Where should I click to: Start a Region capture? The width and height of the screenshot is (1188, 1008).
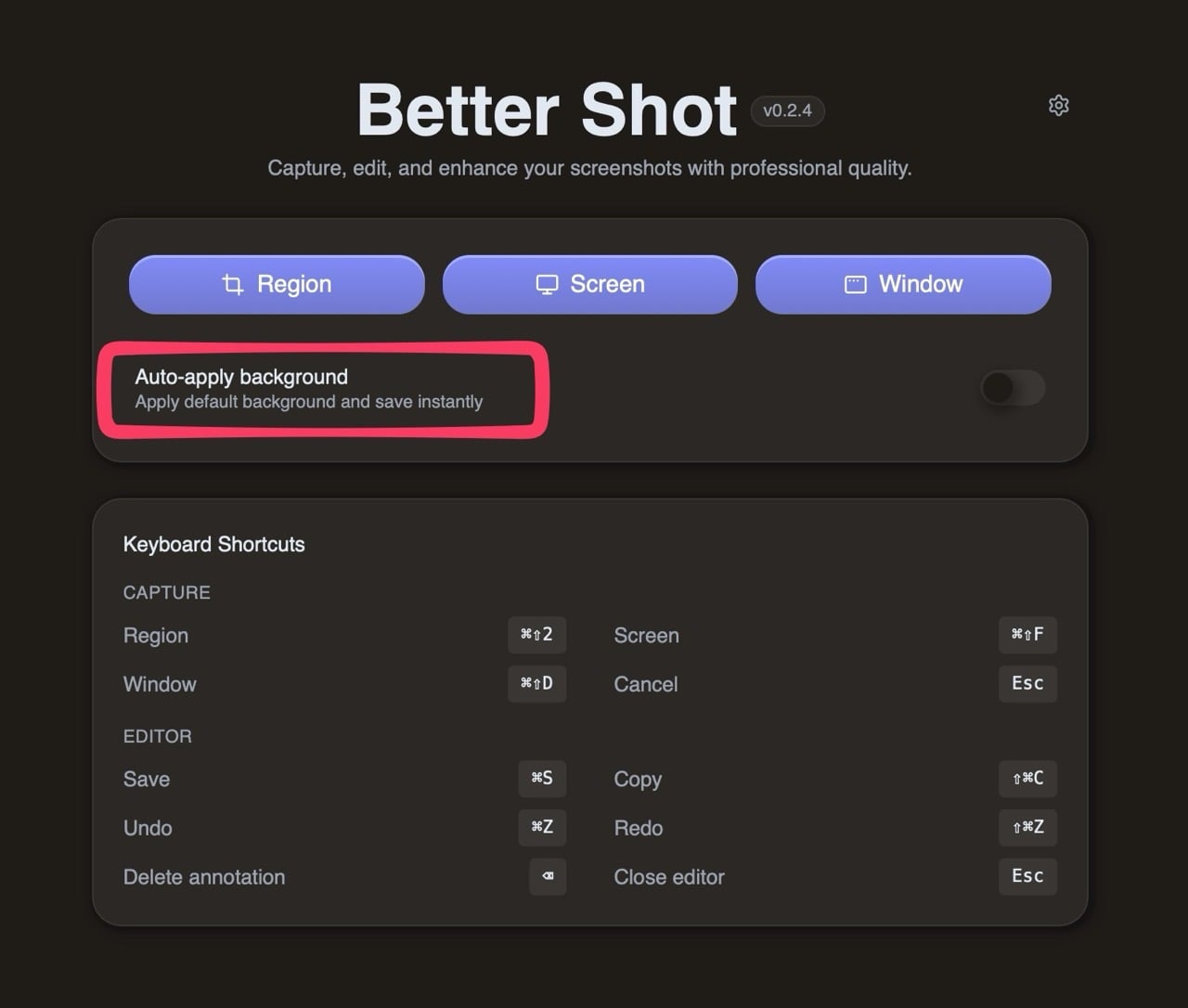point(277,284)
